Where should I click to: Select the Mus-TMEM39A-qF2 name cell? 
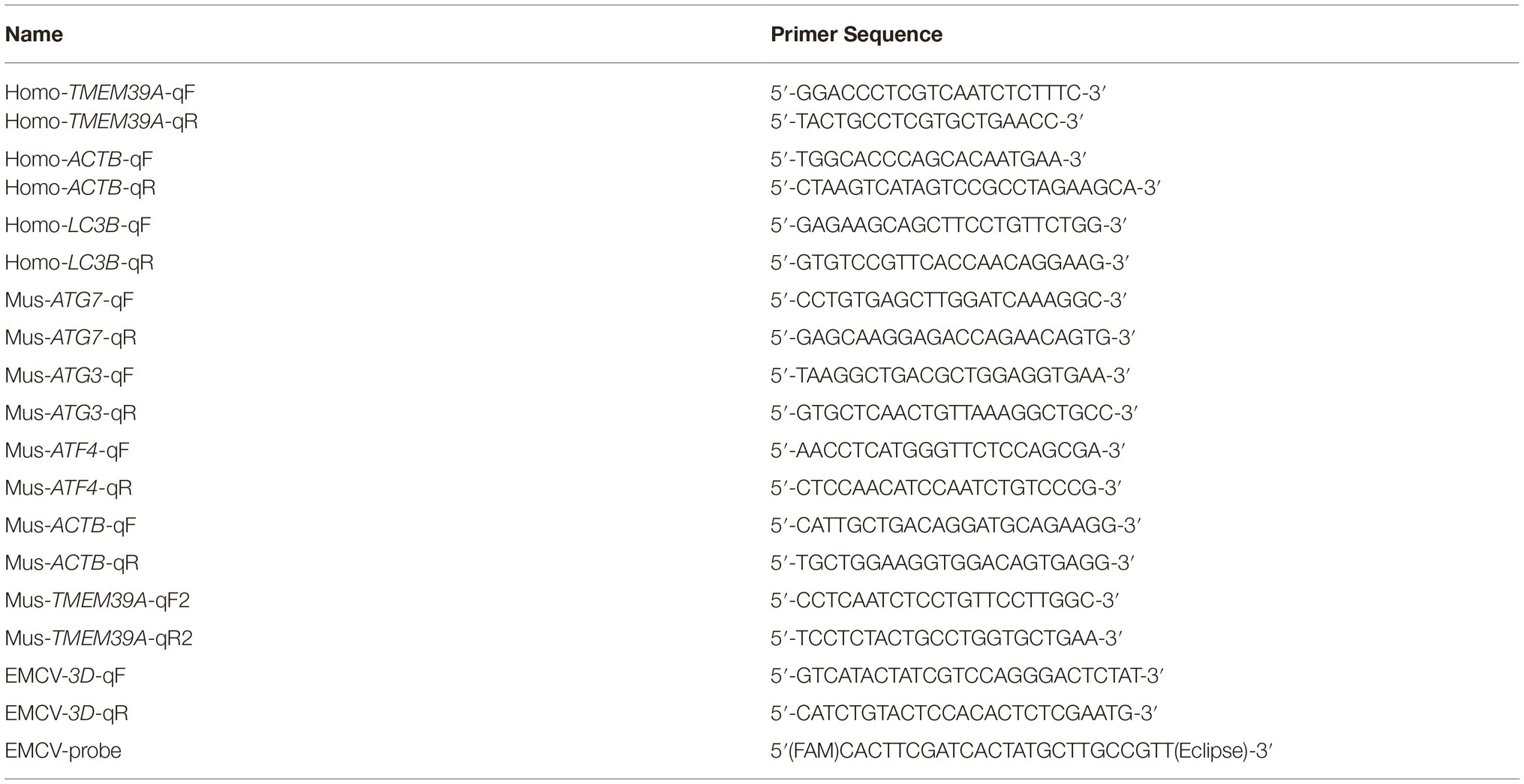pos(98,600)
